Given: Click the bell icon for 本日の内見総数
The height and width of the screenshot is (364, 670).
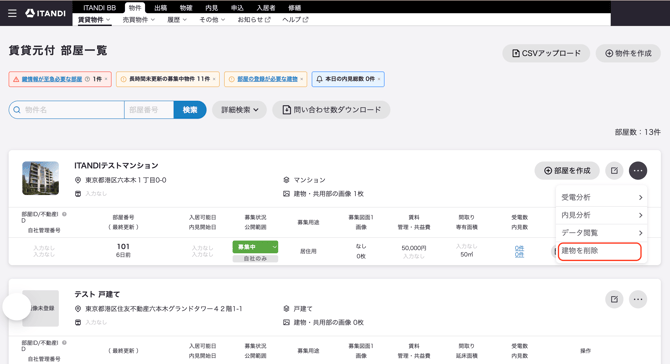Looking at the screenshot, I should tap(319, 79).
